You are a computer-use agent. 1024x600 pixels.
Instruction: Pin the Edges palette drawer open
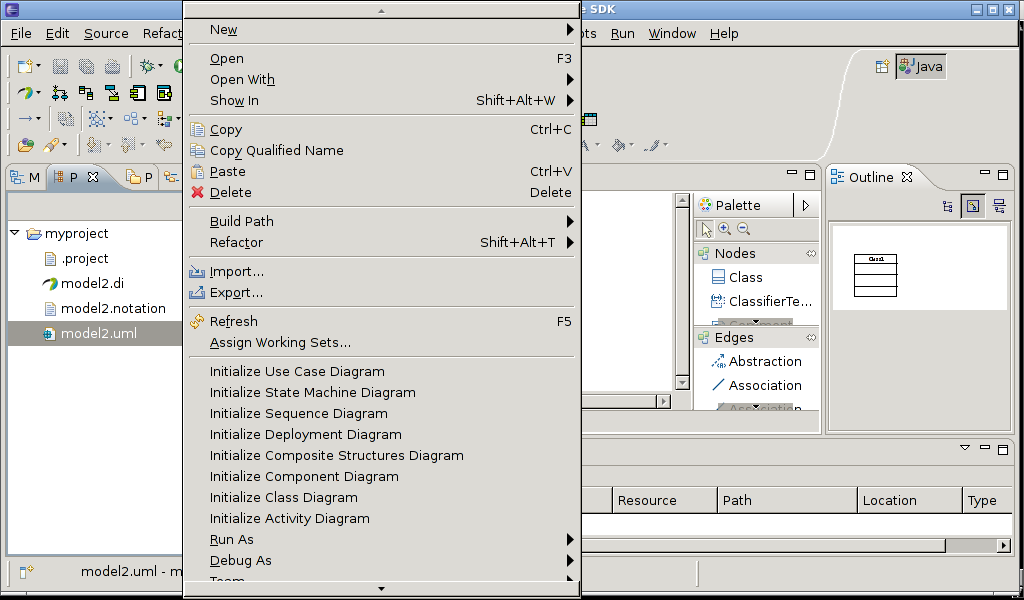point(811,338)
